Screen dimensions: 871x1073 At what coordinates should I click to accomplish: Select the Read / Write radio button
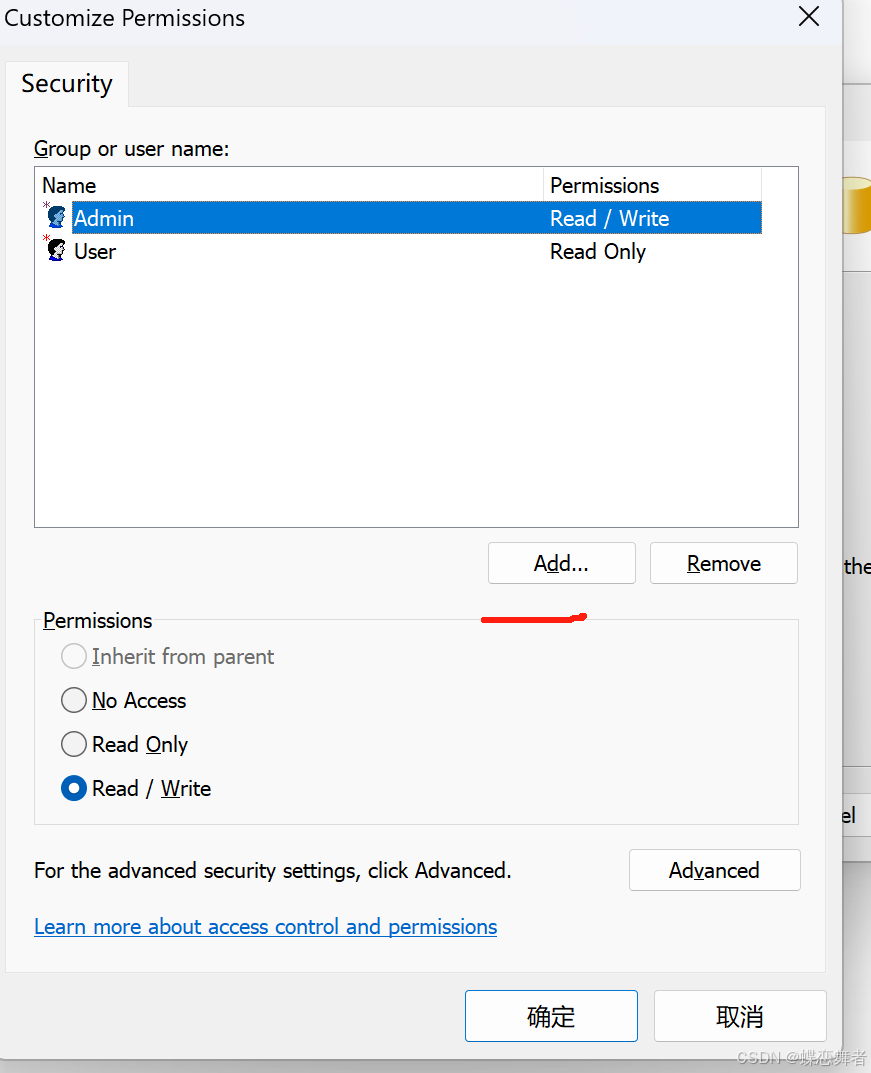(x=74, y=788)
